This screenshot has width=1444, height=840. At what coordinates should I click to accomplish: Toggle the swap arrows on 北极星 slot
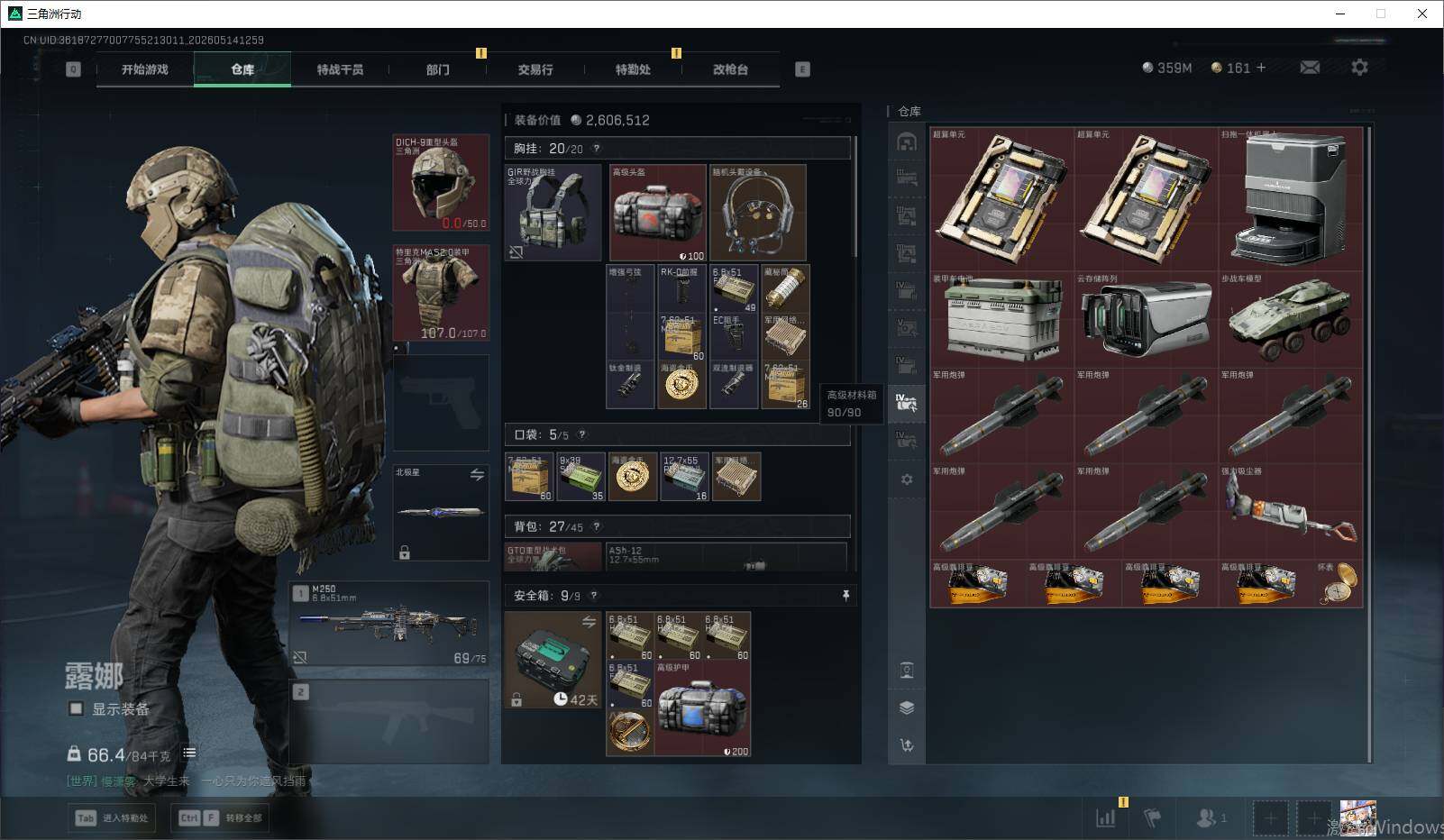(x=477, y=474)
